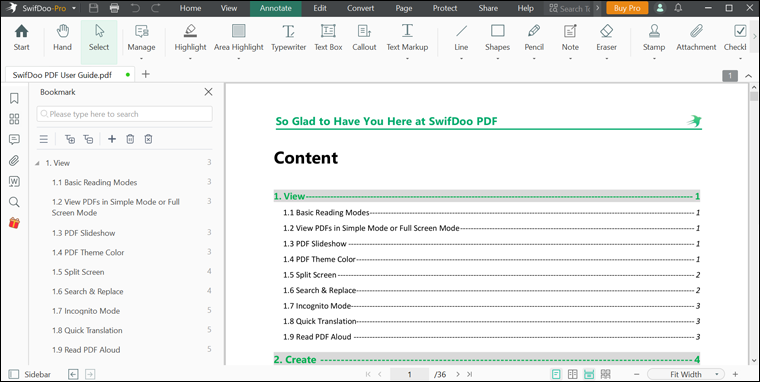The image size is (760, 382).
Task: Select the Typewriter tool
Action: [288, 38]
